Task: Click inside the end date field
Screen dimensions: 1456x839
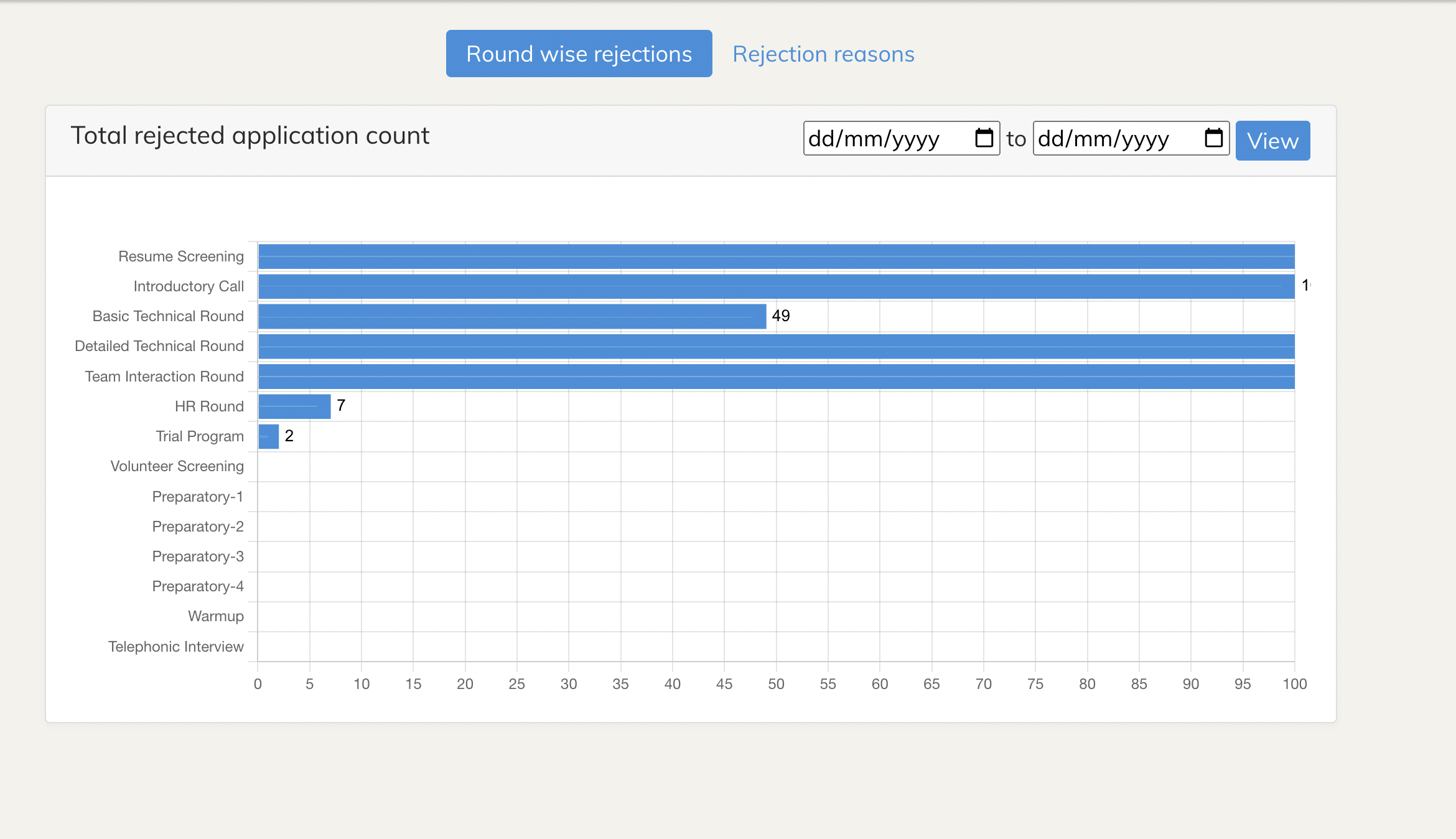Action: (x=1114, y=138)
